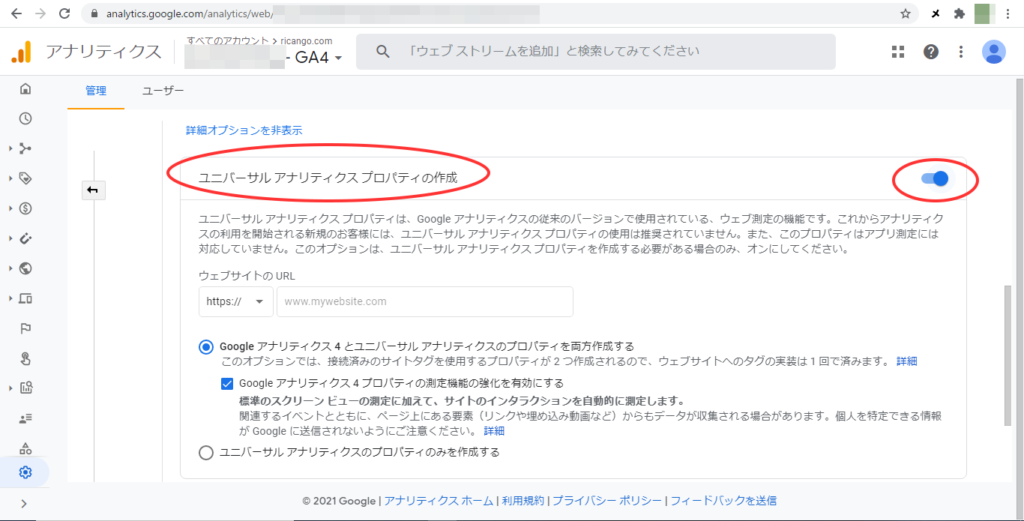Click the search magnifier icon

(383, 52)
